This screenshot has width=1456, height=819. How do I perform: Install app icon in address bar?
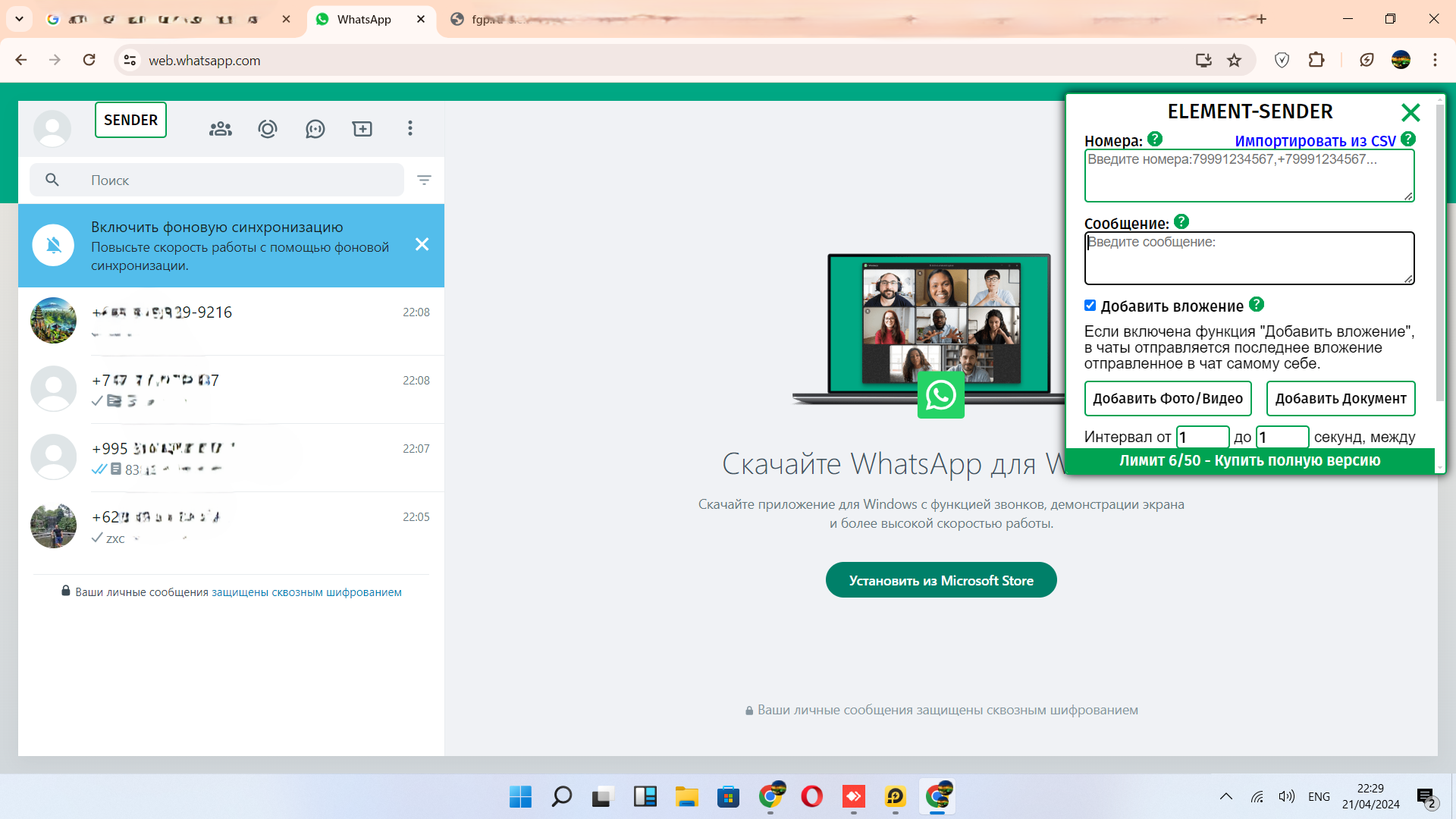(1203, 60)
